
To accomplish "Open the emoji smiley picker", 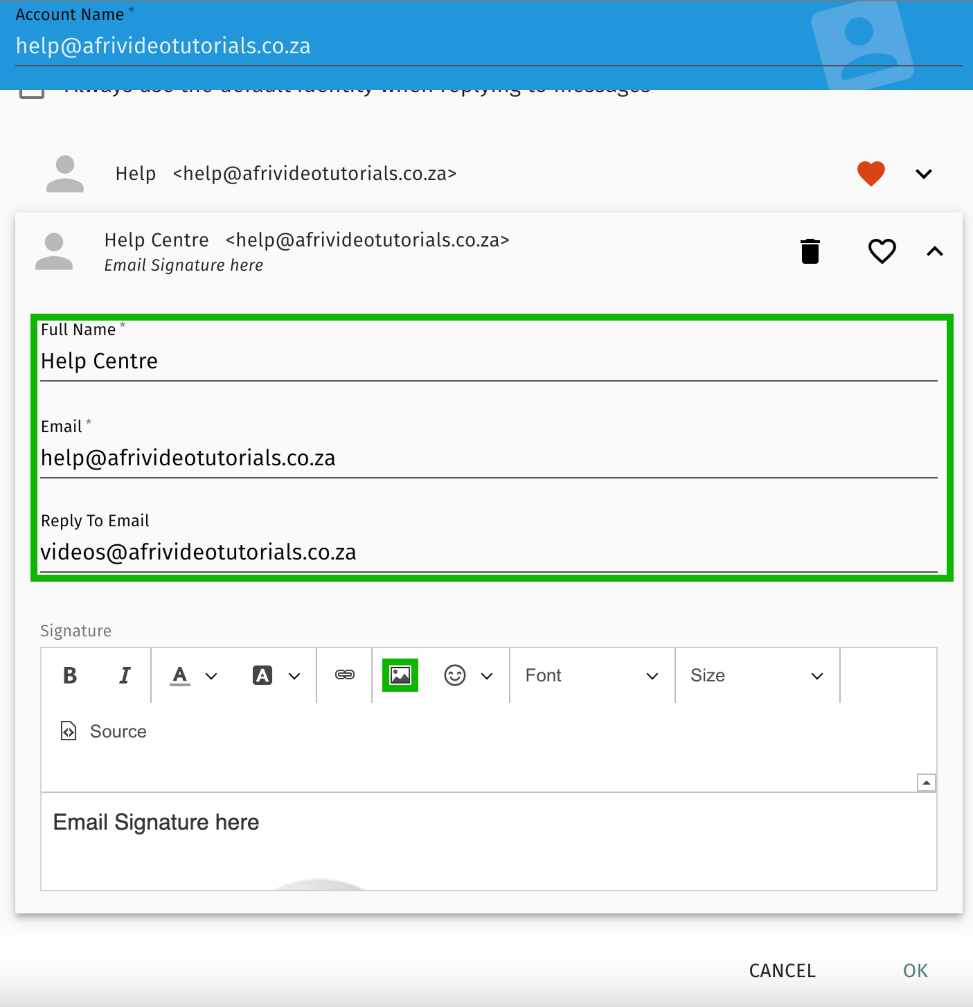I will [x=468, y=676].
